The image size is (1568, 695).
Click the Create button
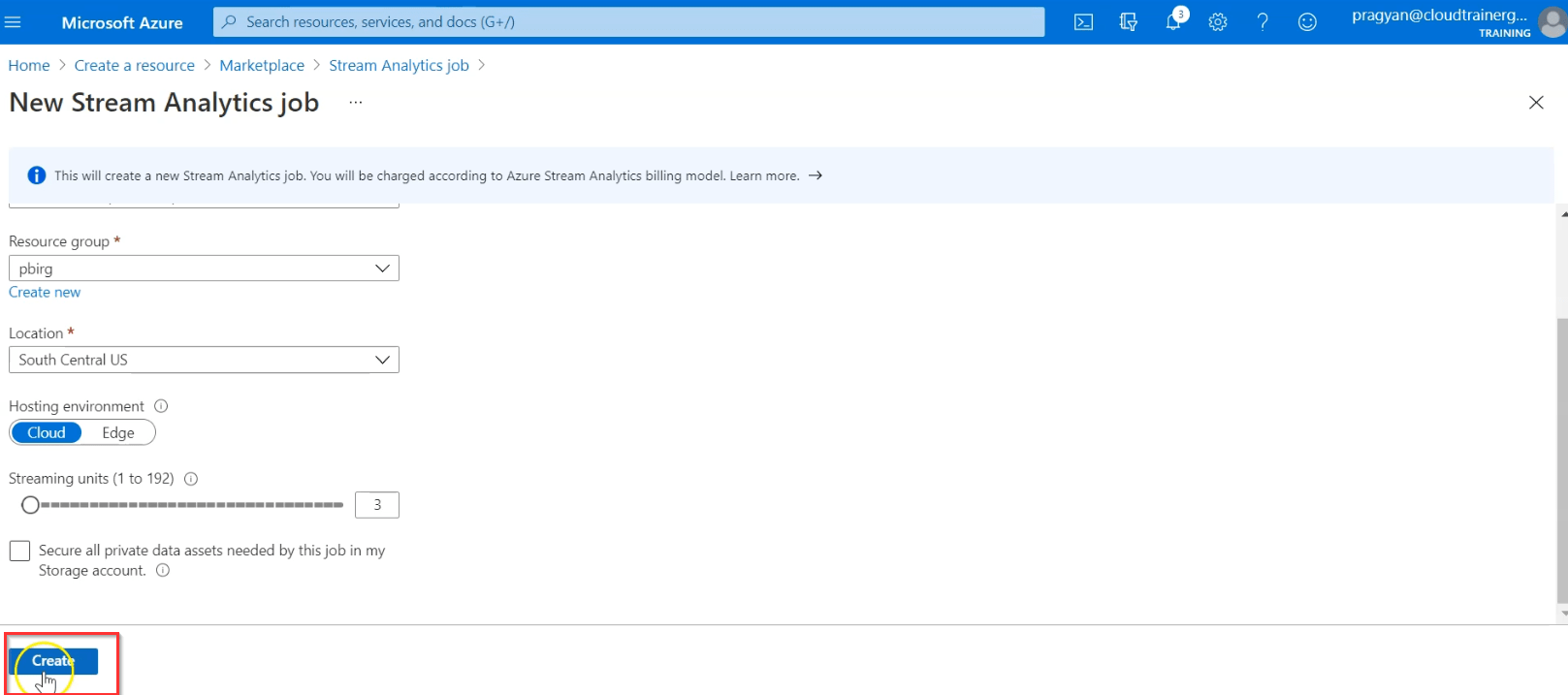pyautogui.click(x=53, y=661)
